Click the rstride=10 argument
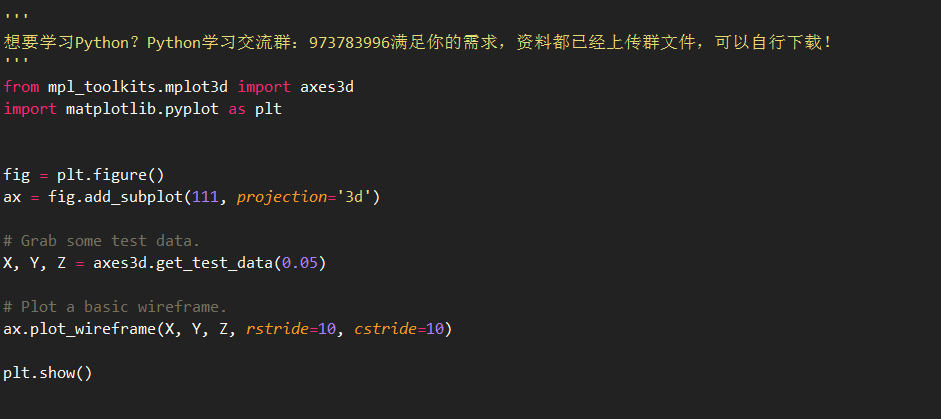 290,329
